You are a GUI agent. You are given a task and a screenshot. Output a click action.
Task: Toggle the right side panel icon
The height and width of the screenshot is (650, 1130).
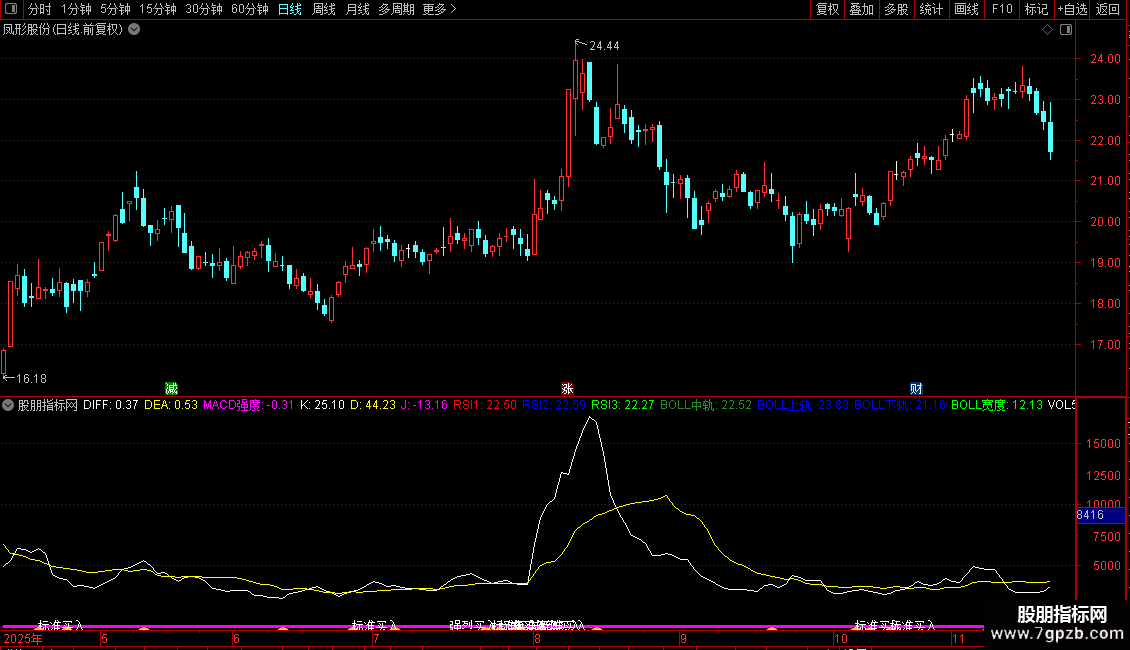(x=1066, y=30)
